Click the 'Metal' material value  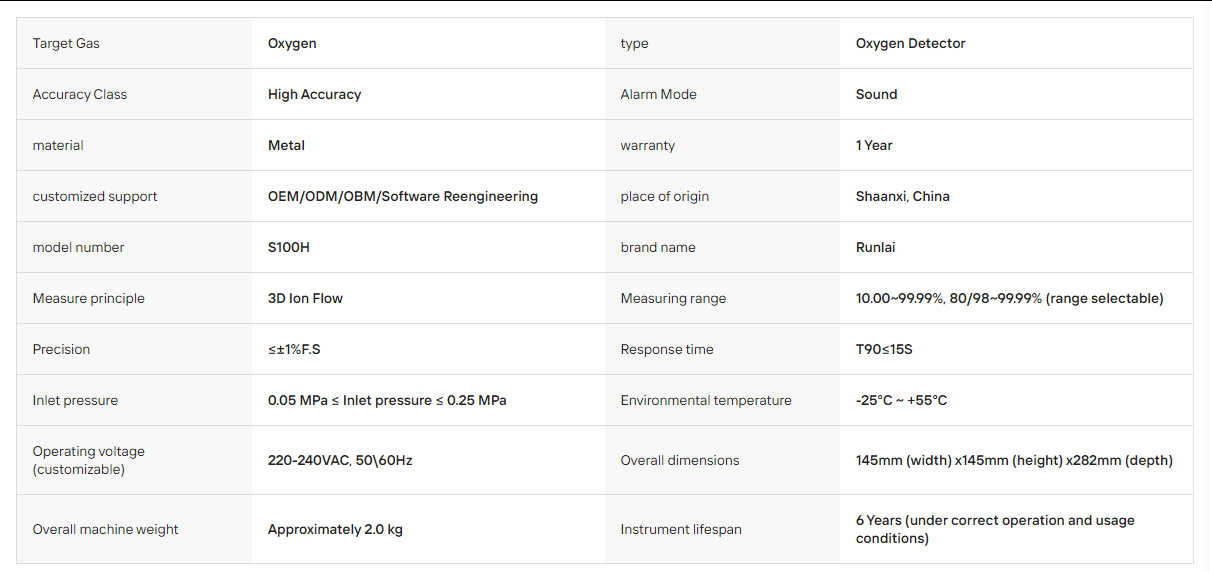[286, 145]
